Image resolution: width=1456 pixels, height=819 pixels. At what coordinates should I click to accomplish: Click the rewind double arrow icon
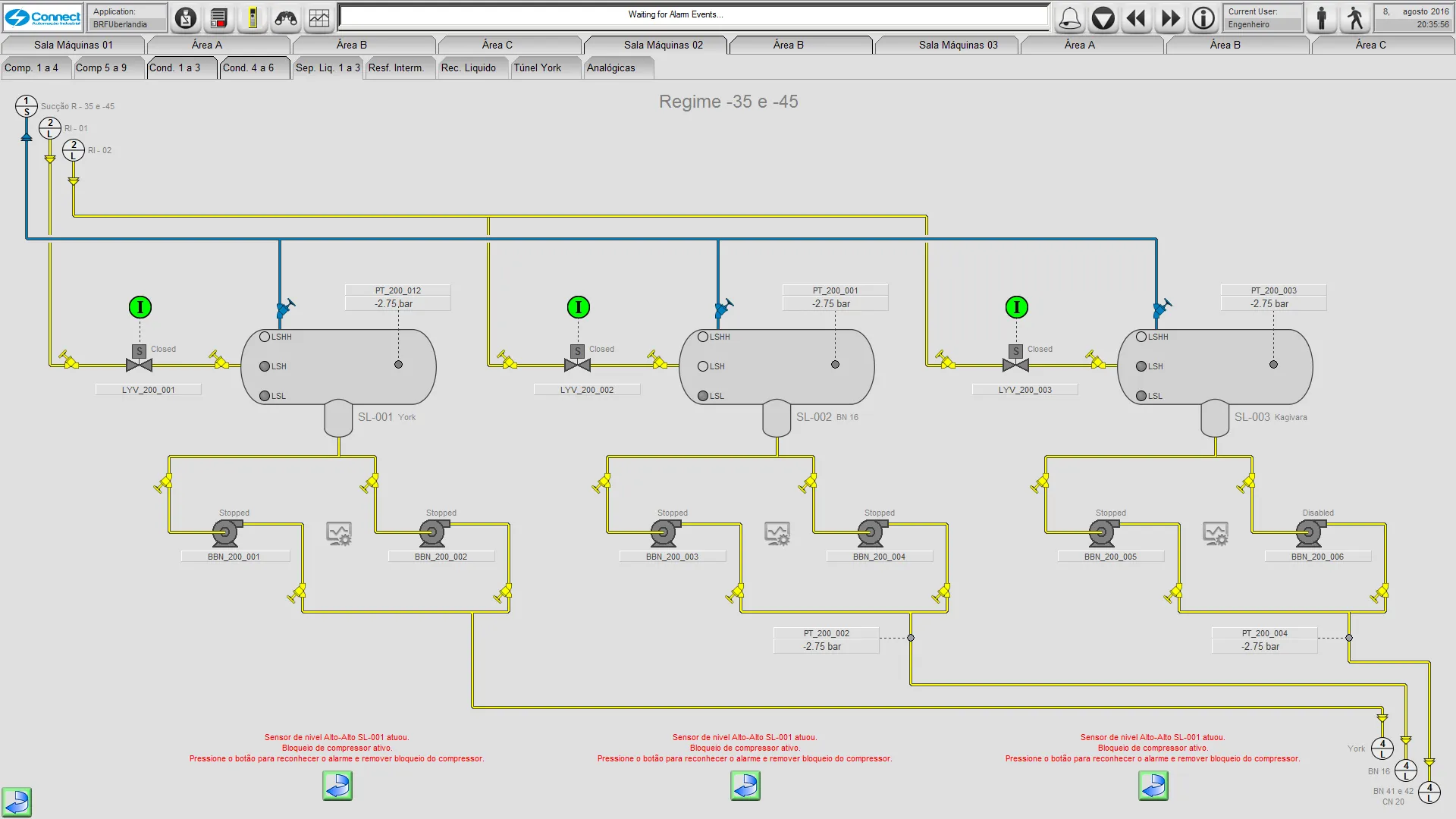[x=1136, y=18]
